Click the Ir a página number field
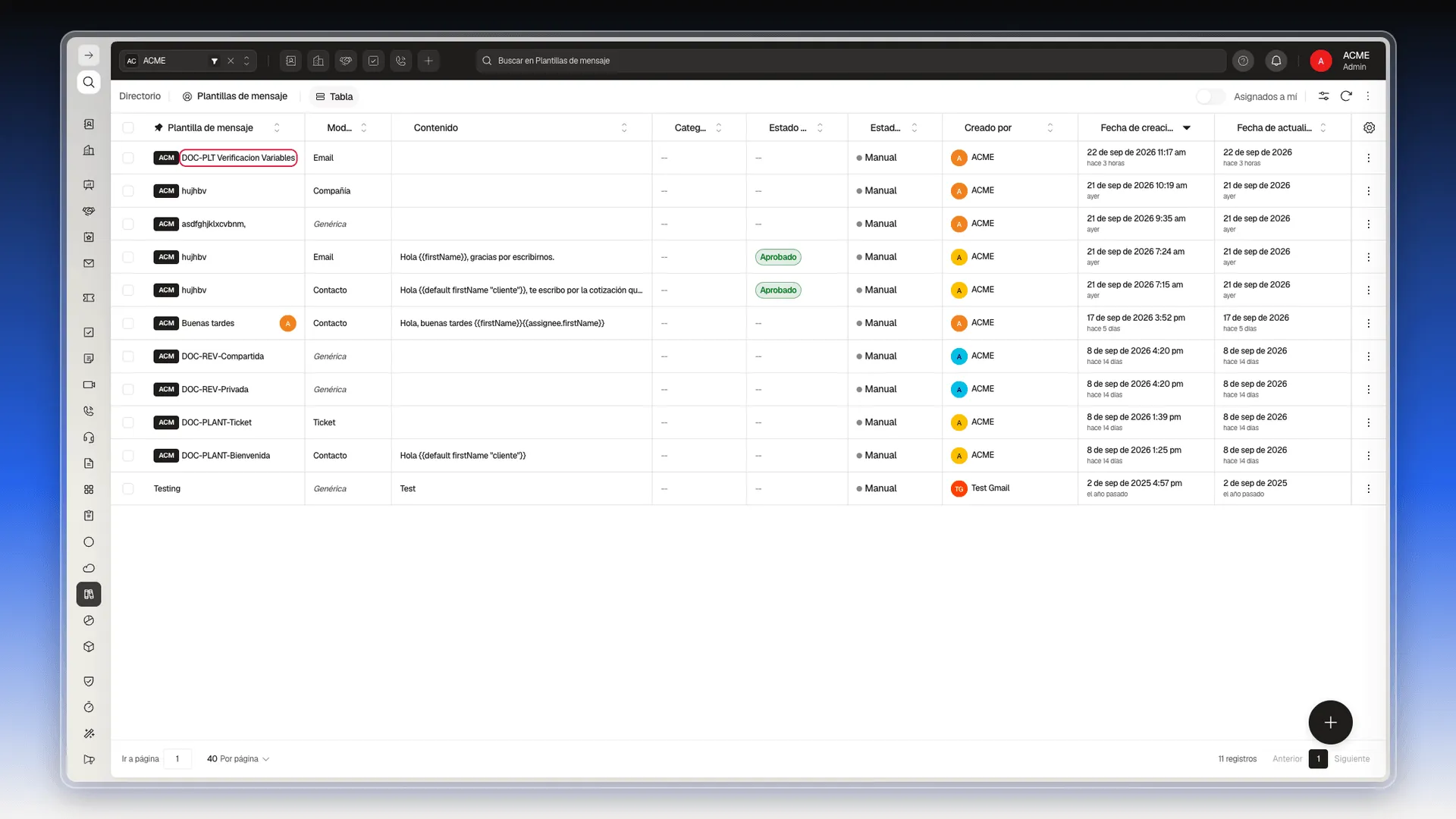Screen dimensions: 1456x819 pos(177,759)
